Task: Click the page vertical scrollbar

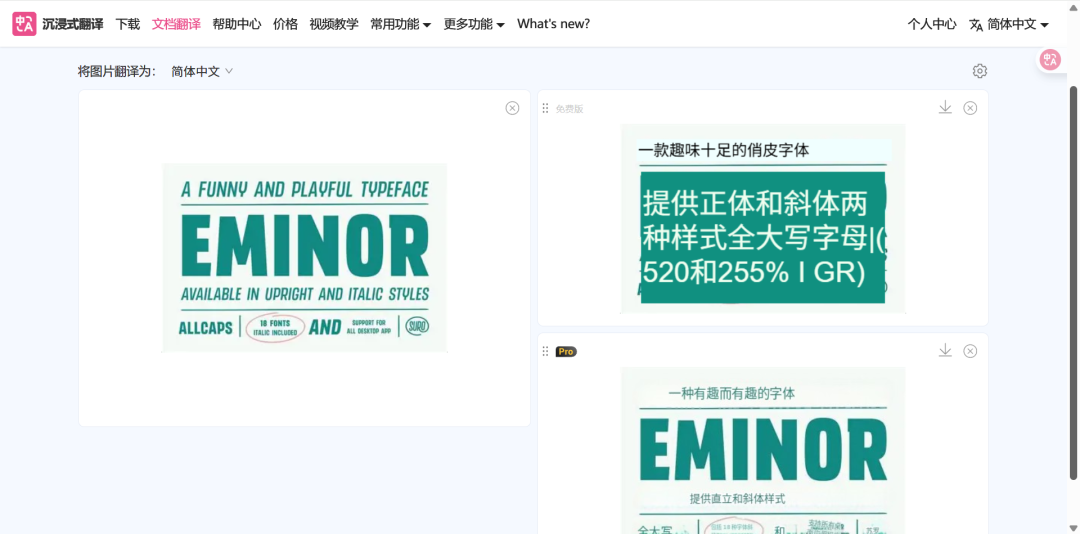Action: click(1074, 300)
